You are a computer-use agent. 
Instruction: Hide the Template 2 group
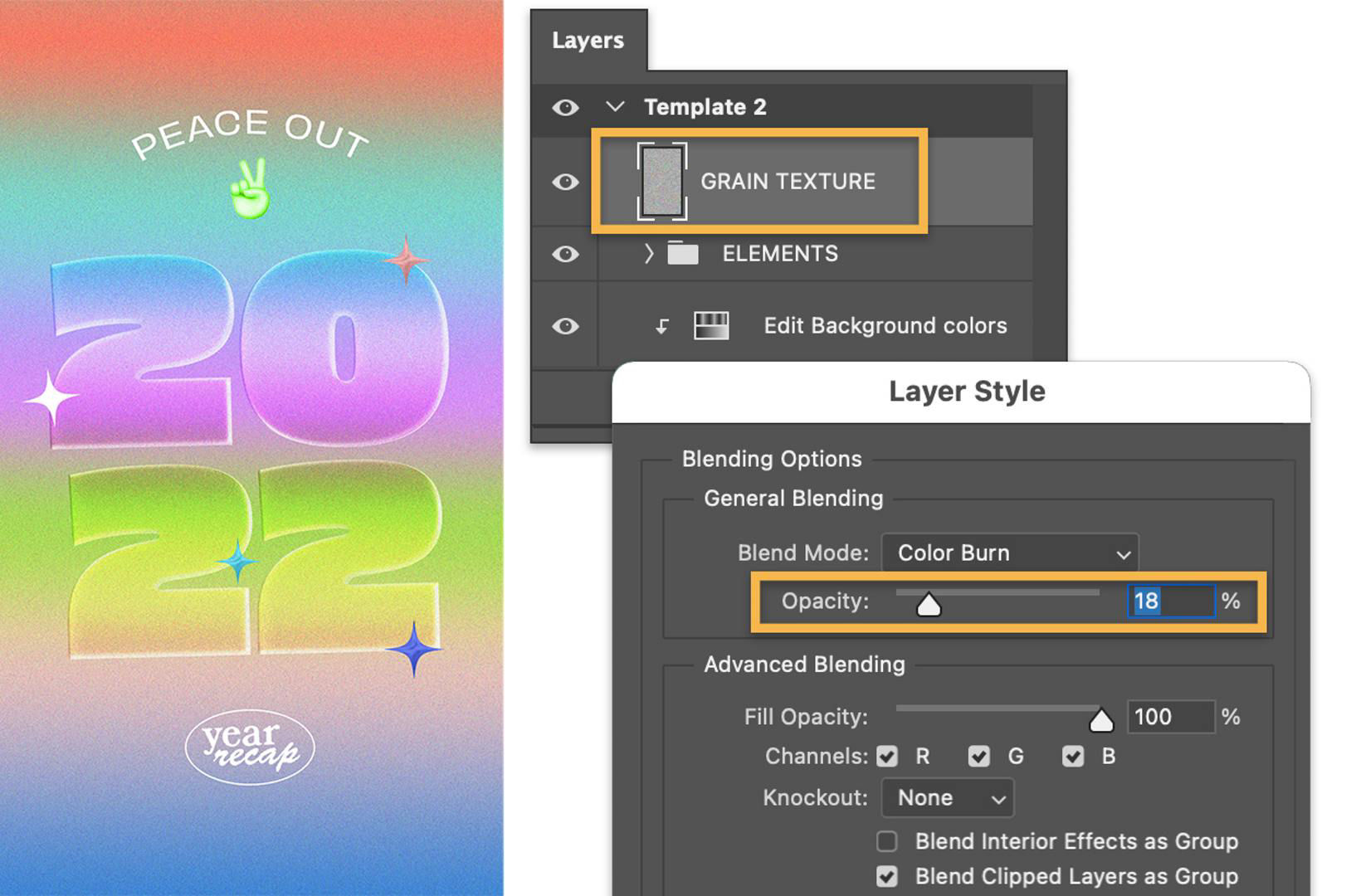click(564, 106)
